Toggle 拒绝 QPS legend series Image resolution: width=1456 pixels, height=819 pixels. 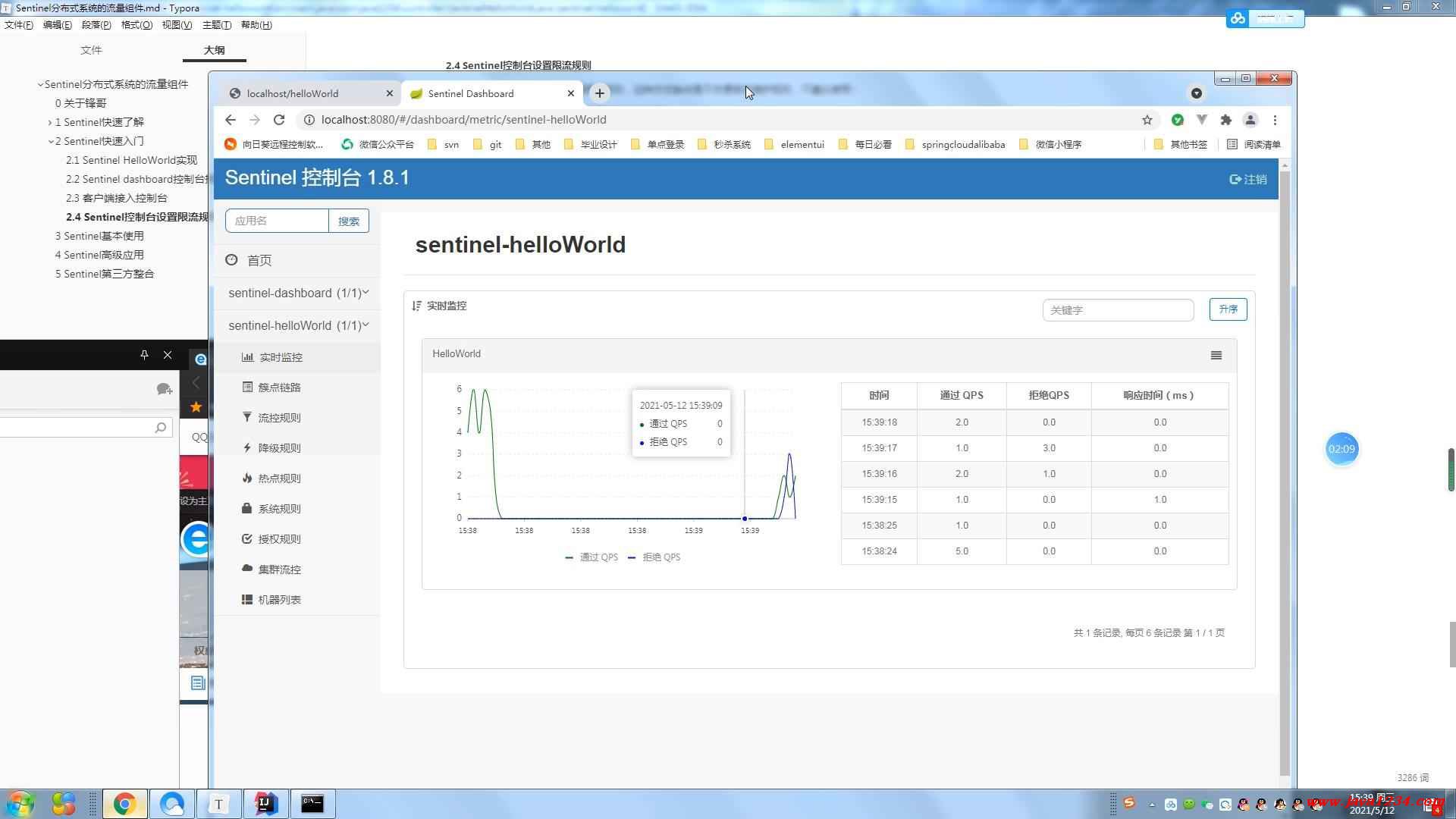pos(654,557)
